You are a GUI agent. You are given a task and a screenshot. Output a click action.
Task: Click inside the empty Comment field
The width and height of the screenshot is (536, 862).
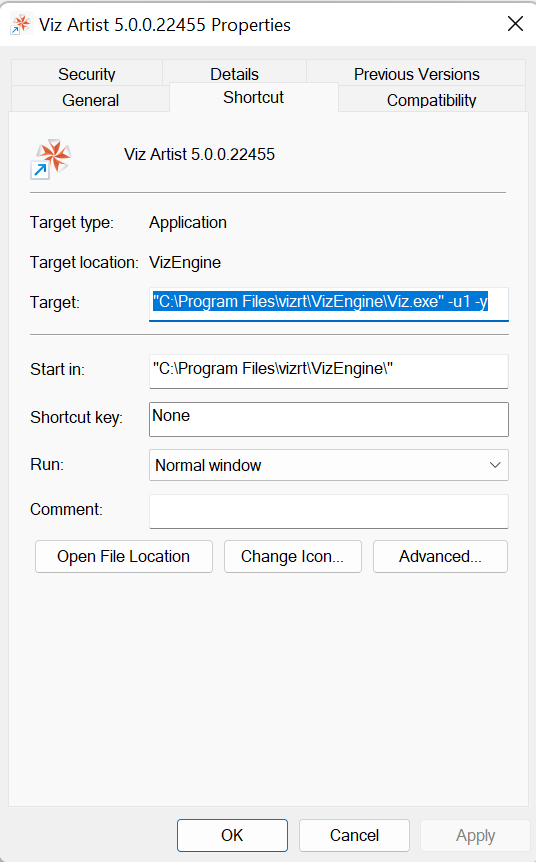click(329, 511)
